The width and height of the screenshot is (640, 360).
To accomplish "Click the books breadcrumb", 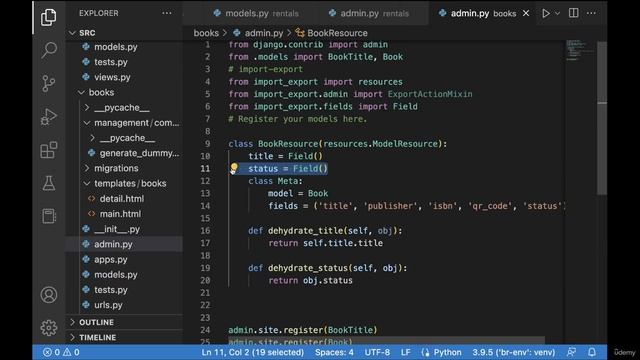I will (206, 33).
